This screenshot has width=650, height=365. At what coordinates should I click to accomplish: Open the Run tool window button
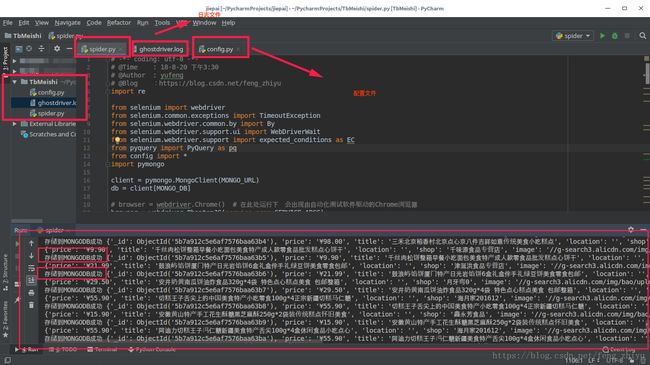(x=28, y=350)
